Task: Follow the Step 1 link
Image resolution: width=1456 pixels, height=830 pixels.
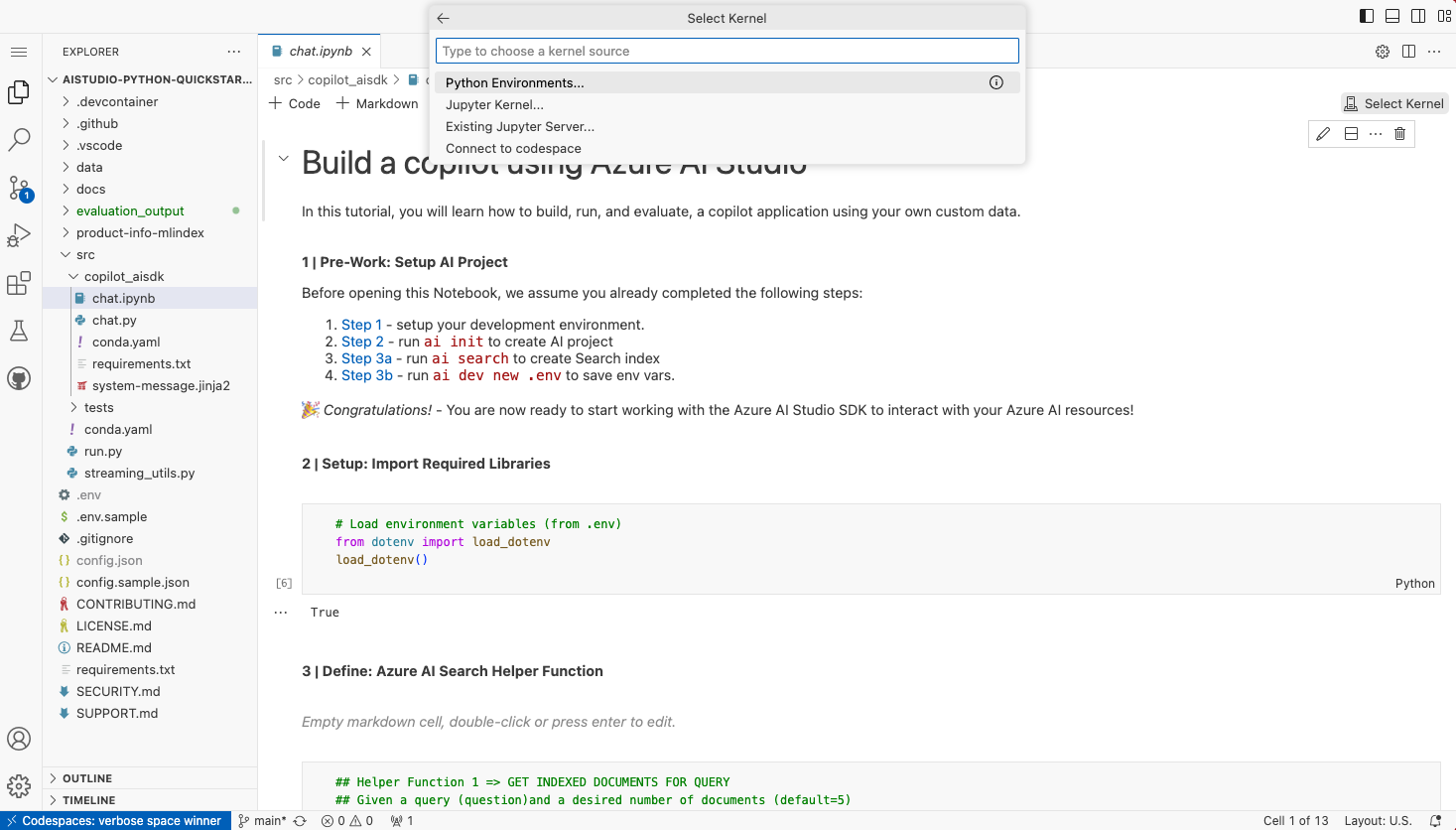Action: pyautogui.click(x=361, y=325)
